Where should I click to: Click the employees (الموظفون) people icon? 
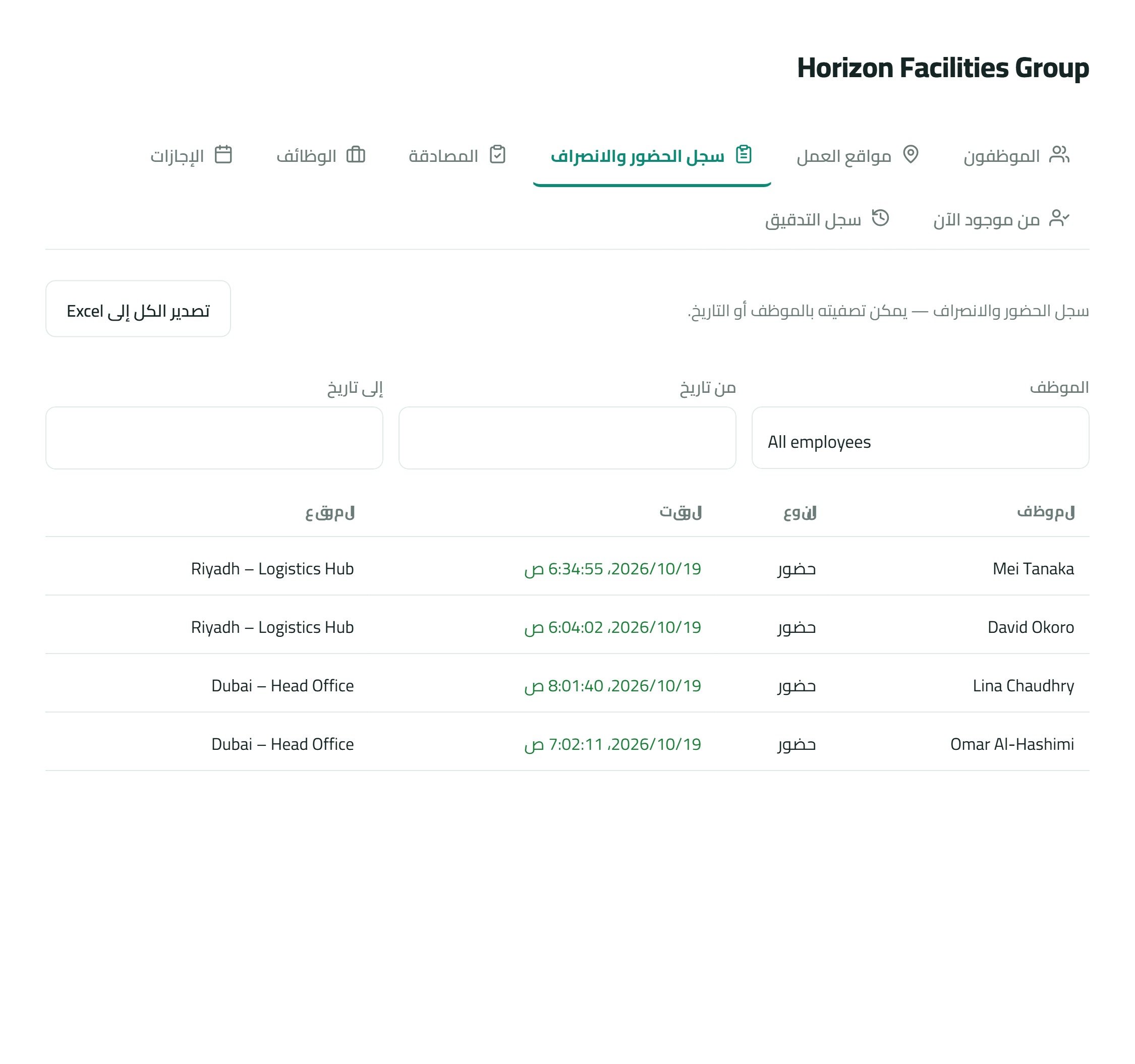point(1059,155)
